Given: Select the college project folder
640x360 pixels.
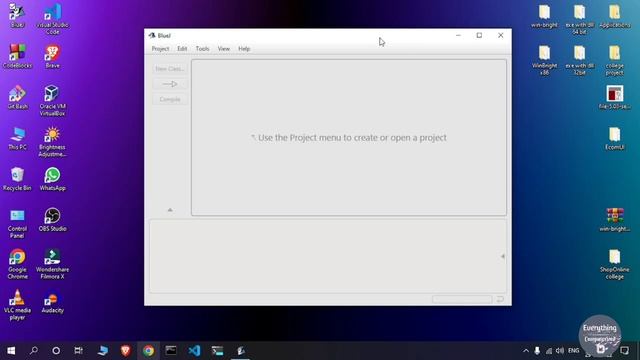Looking at the screenshot, I should (x=615, y=60).
